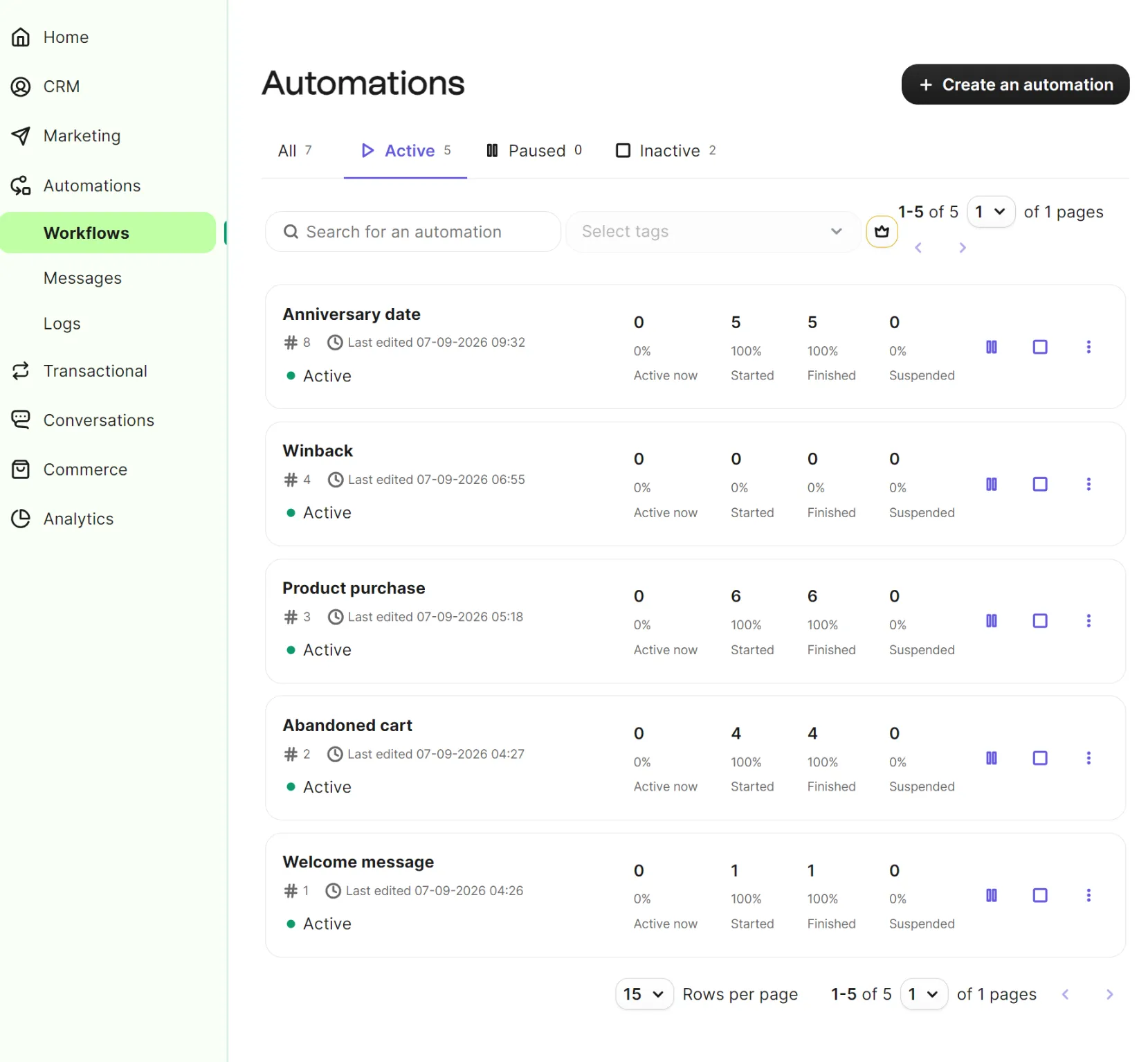This screenshot has width=1148, height=1062.
Task: Open the Transactional section
Action: point(79,371)
